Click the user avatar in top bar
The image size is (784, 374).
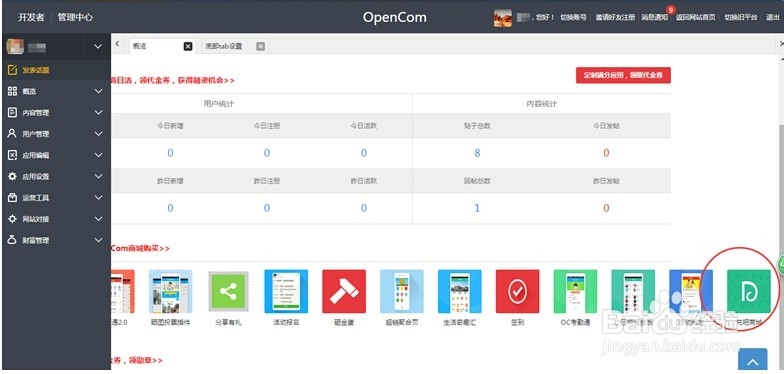click(503, 18)
